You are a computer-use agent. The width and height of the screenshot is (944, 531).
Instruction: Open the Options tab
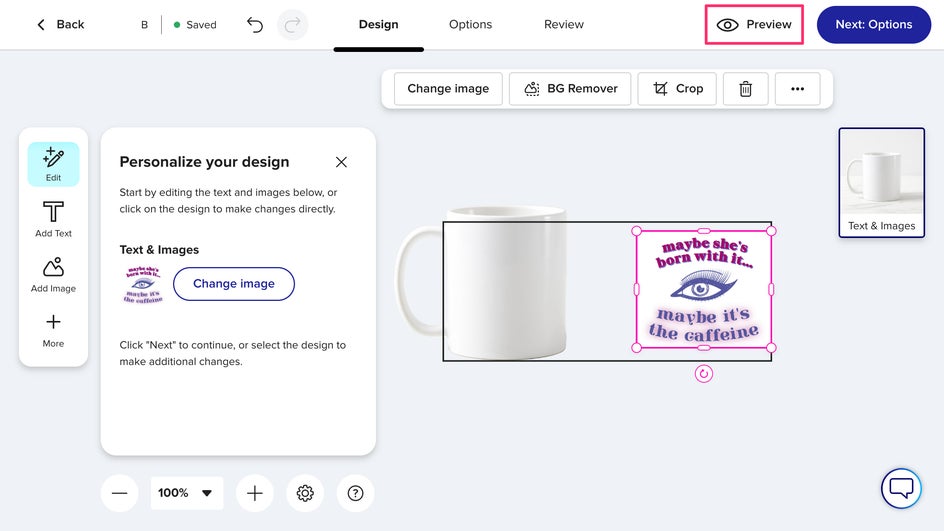(x=470, y=25)
